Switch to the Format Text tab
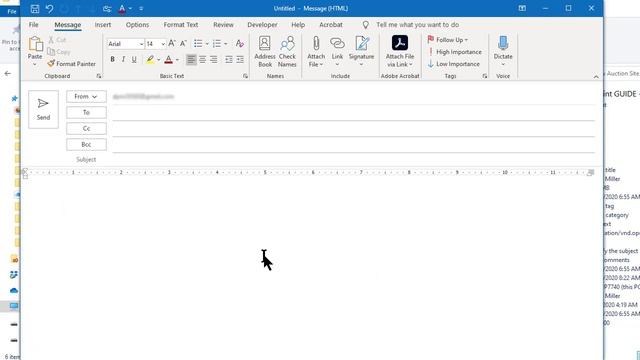 (x=181, y=25)
